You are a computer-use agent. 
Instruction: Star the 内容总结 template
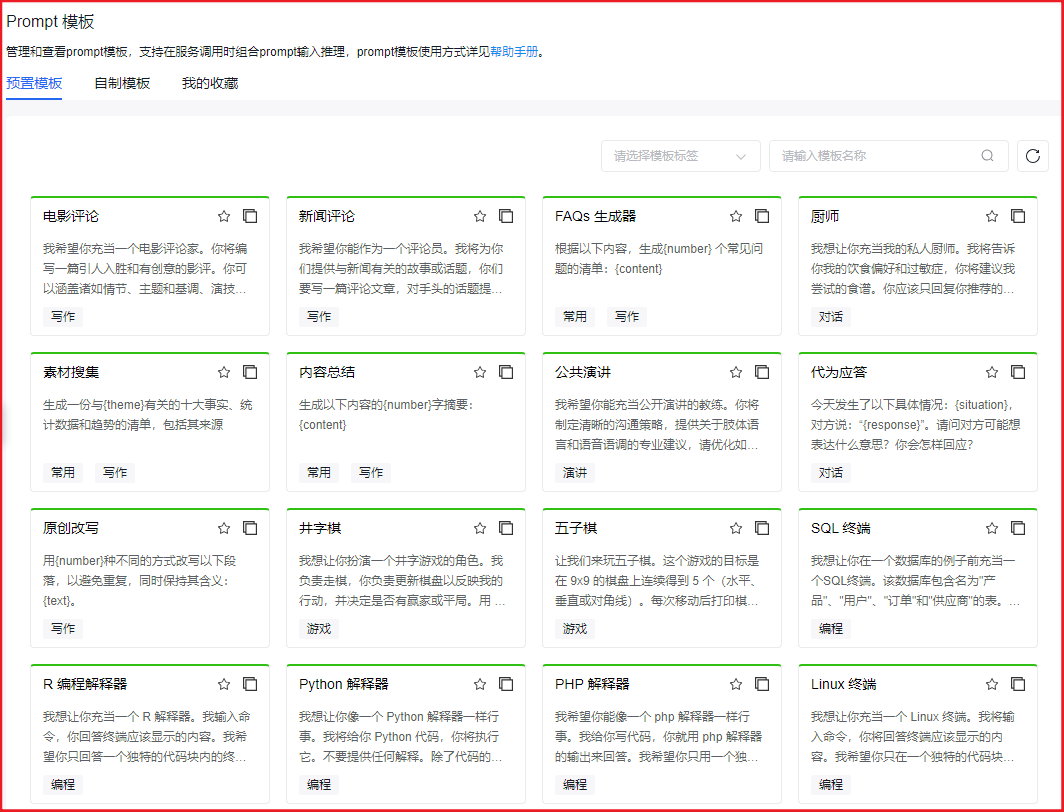point(480,372)
